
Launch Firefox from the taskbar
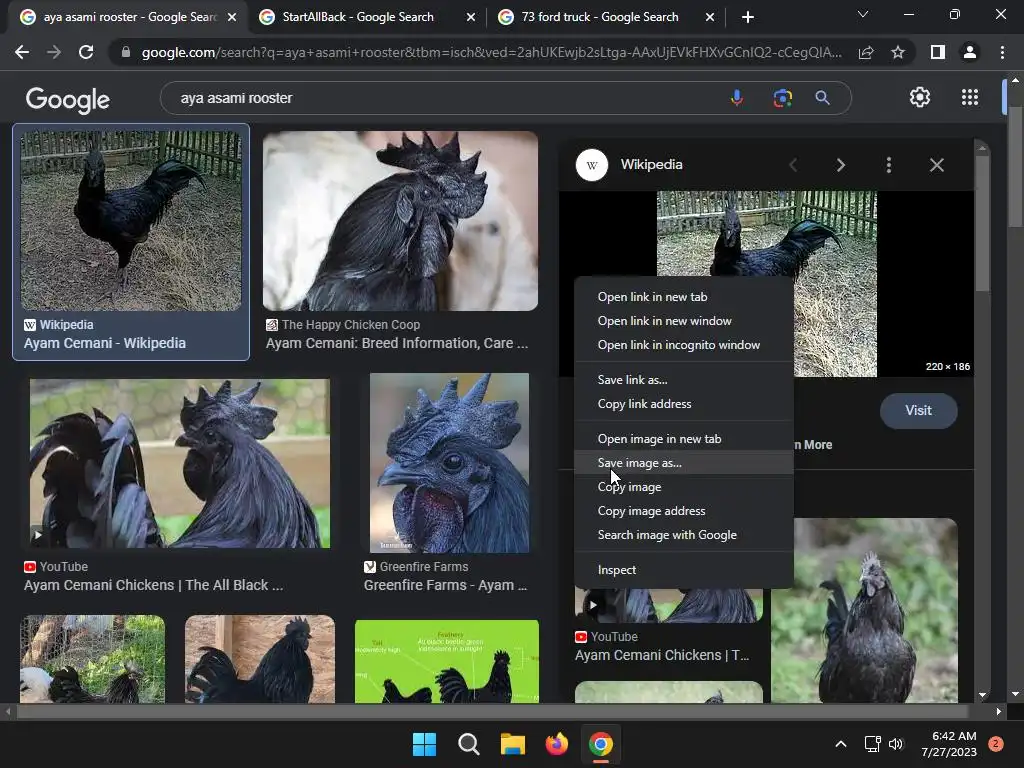click(556, 744)
